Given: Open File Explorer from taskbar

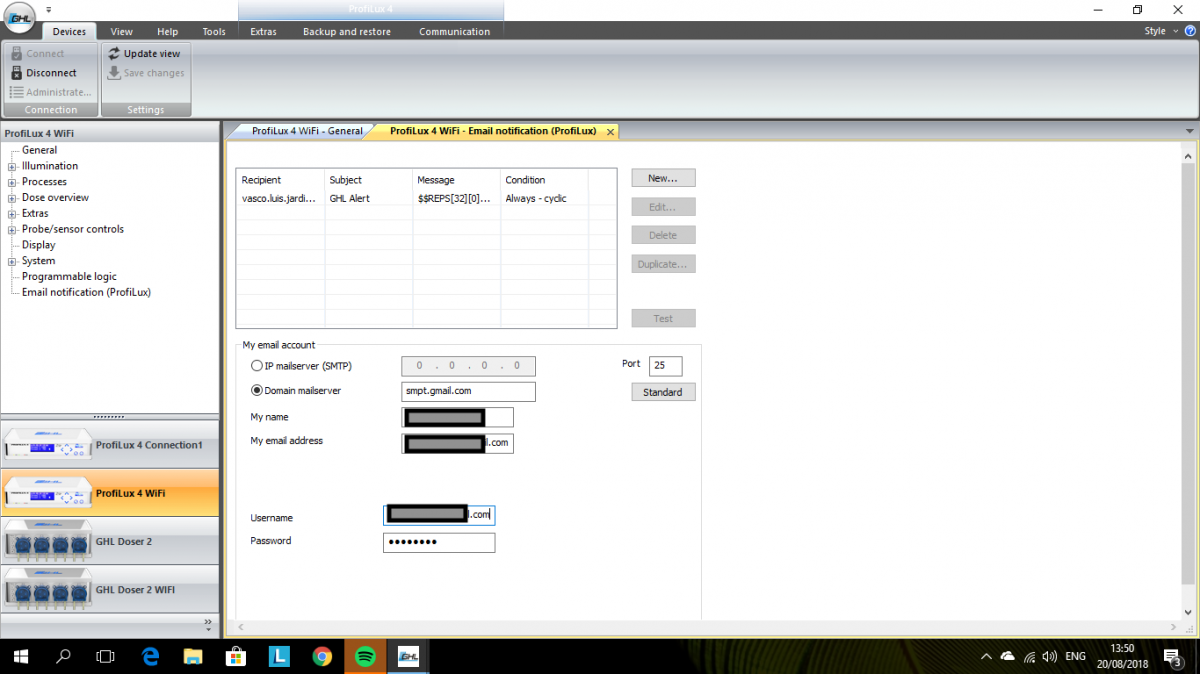Looking at the screenshot, I should 194,657.
